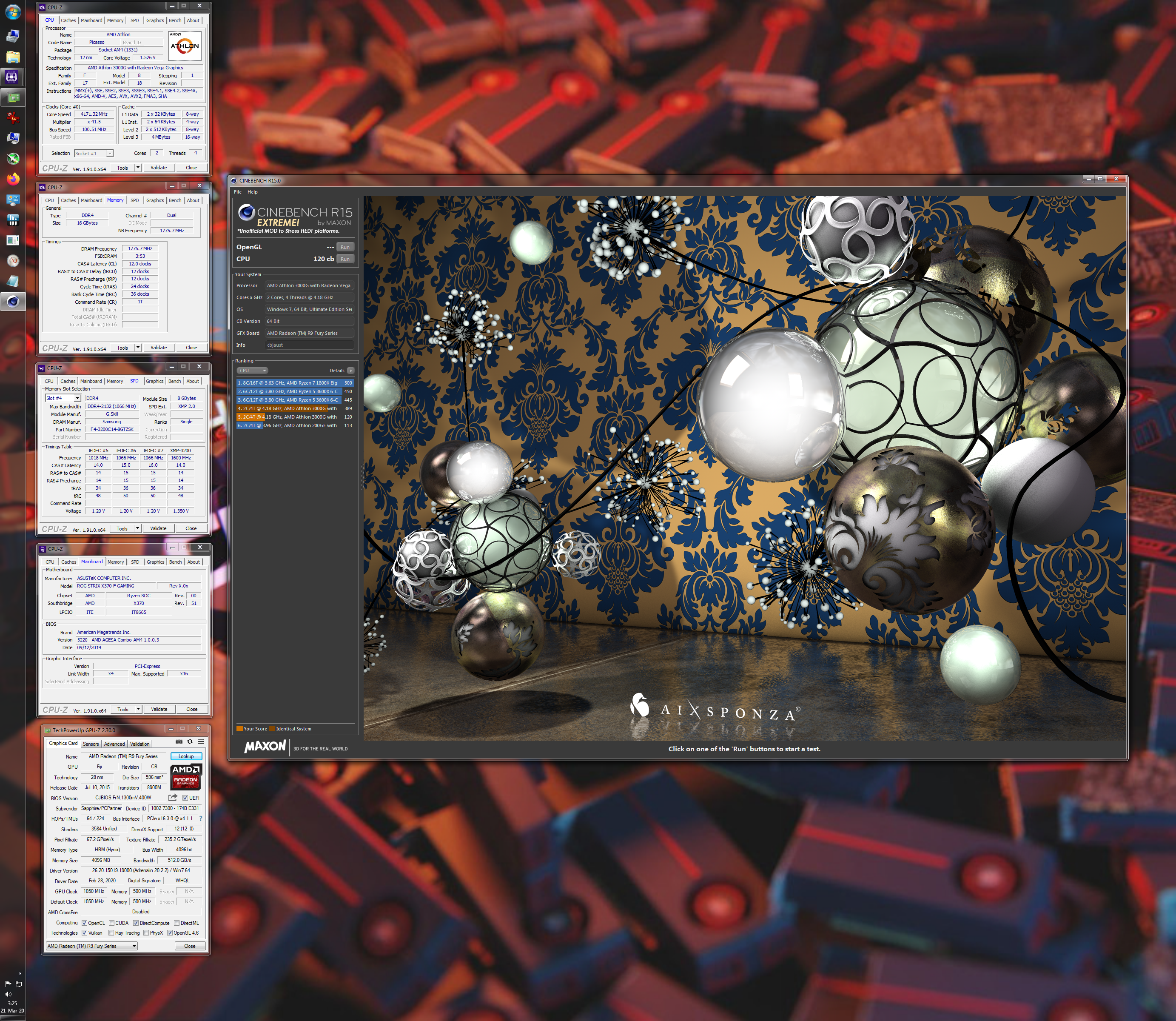Open Tools dropdown arrow in CPU-Z Memory-tab window

pos(138,348)
